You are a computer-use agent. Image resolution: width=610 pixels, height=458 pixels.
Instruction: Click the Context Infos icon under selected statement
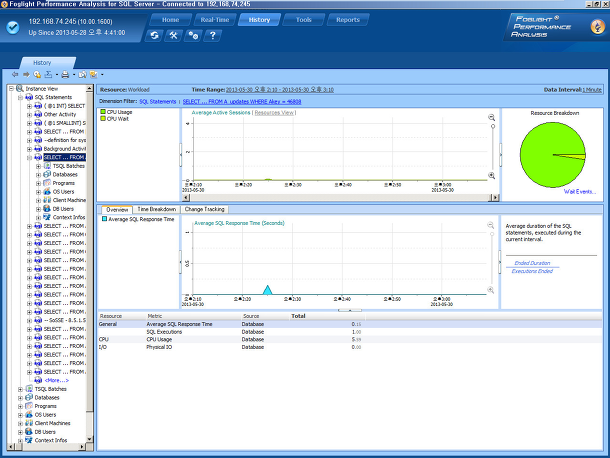[x=47, y=217]
